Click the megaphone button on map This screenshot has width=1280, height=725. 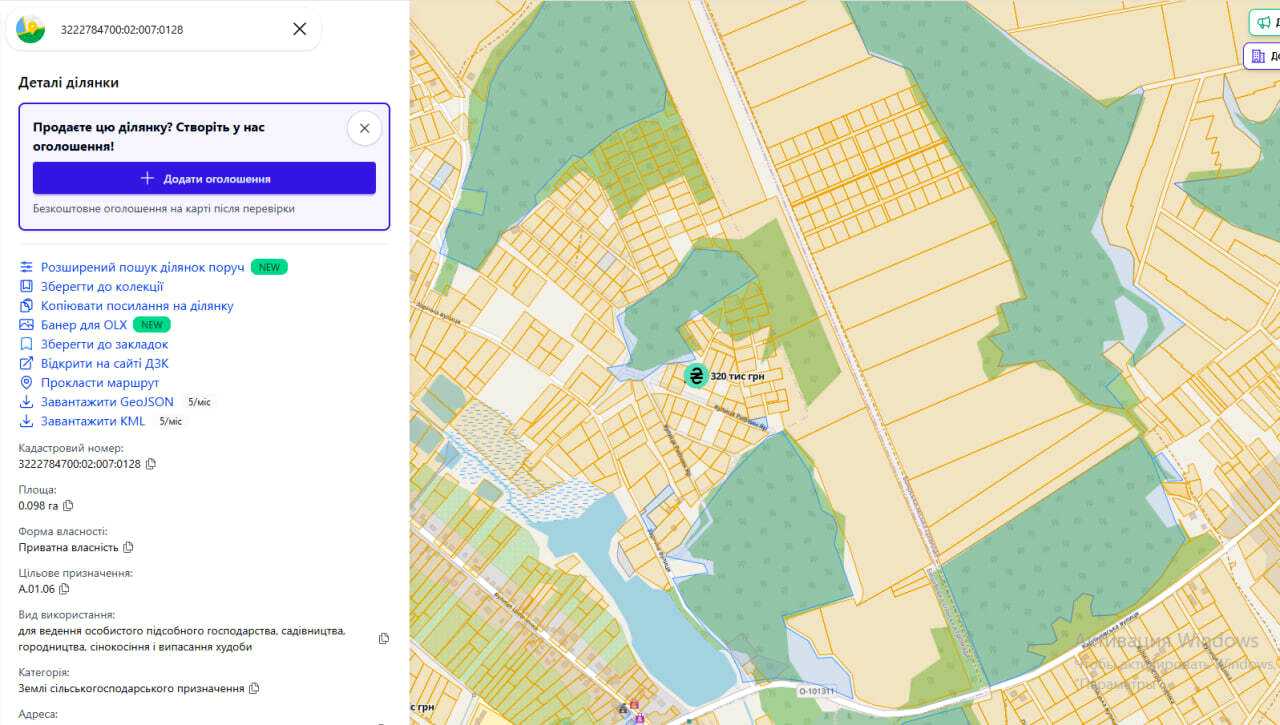pyautogui.click(x=1265, y=22)
